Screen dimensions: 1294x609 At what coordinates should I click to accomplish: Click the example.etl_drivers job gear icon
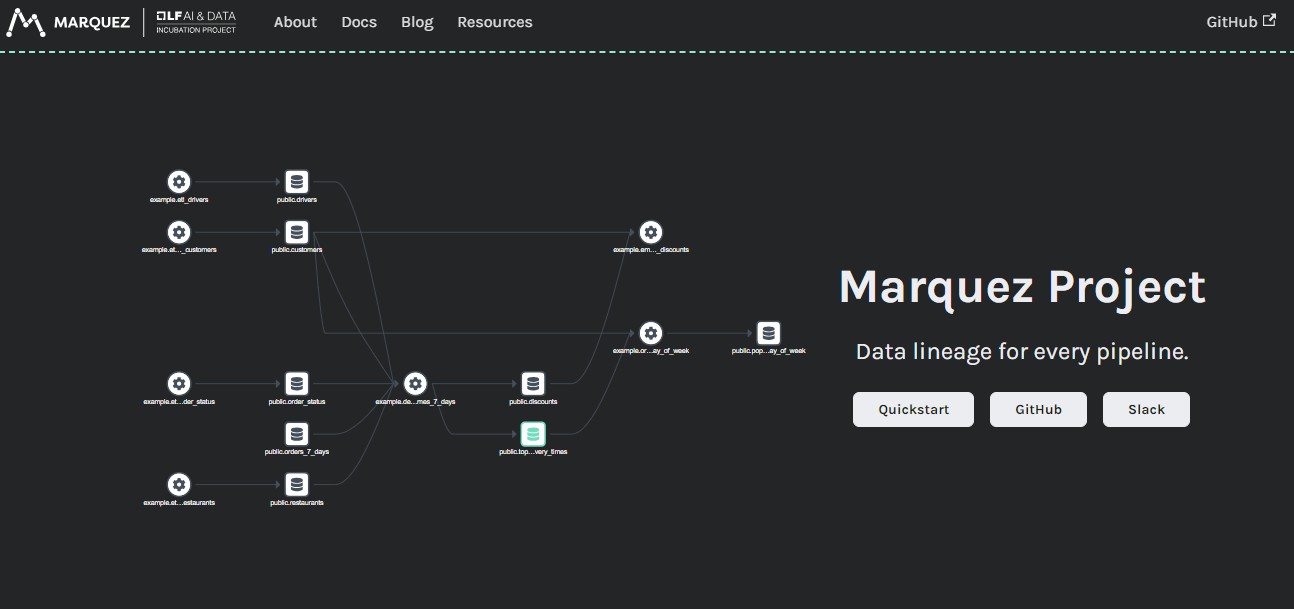179,182
